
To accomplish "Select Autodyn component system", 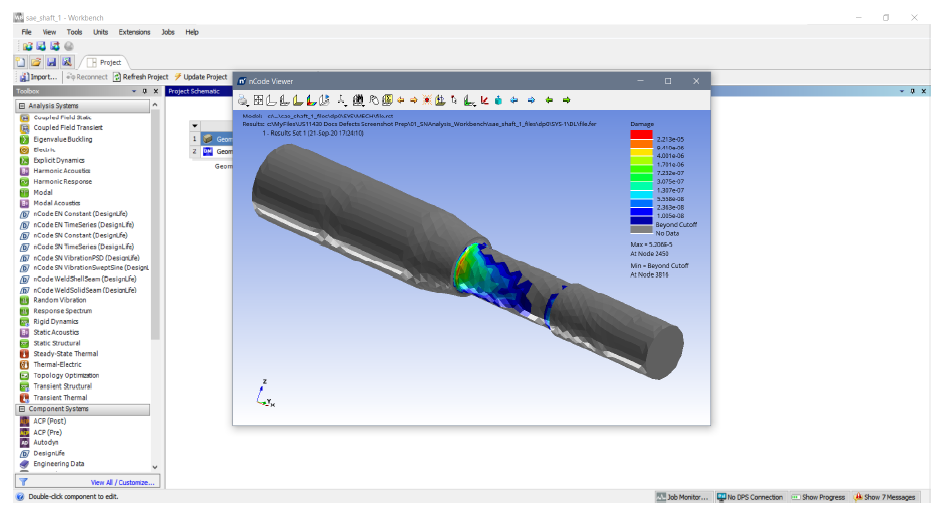I will (46, 442).
